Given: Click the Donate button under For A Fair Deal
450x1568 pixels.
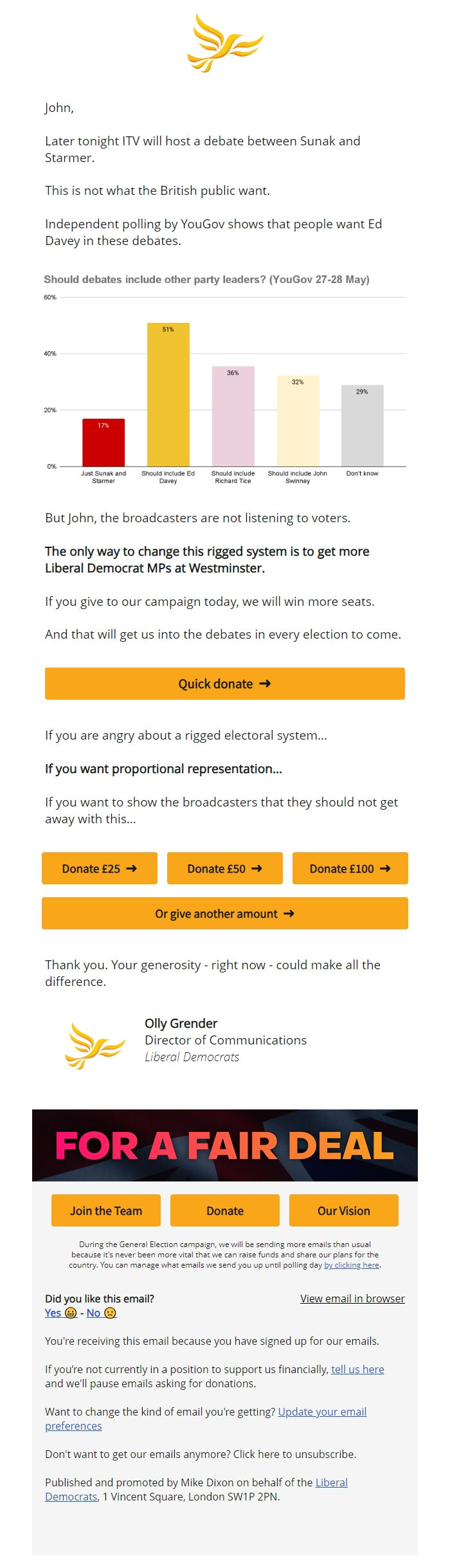Looking at the screenshot, I should [x=224, y=1210].
